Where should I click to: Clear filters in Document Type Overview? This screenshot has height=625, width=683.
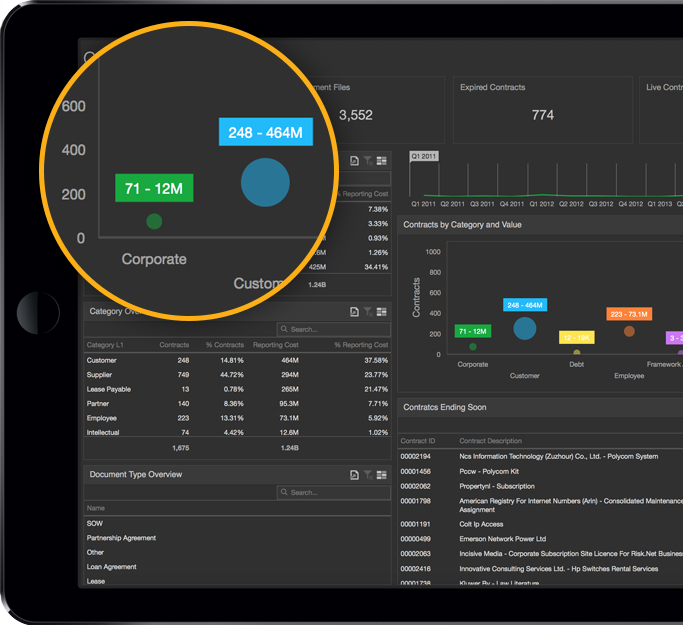(x=368, y=475)
